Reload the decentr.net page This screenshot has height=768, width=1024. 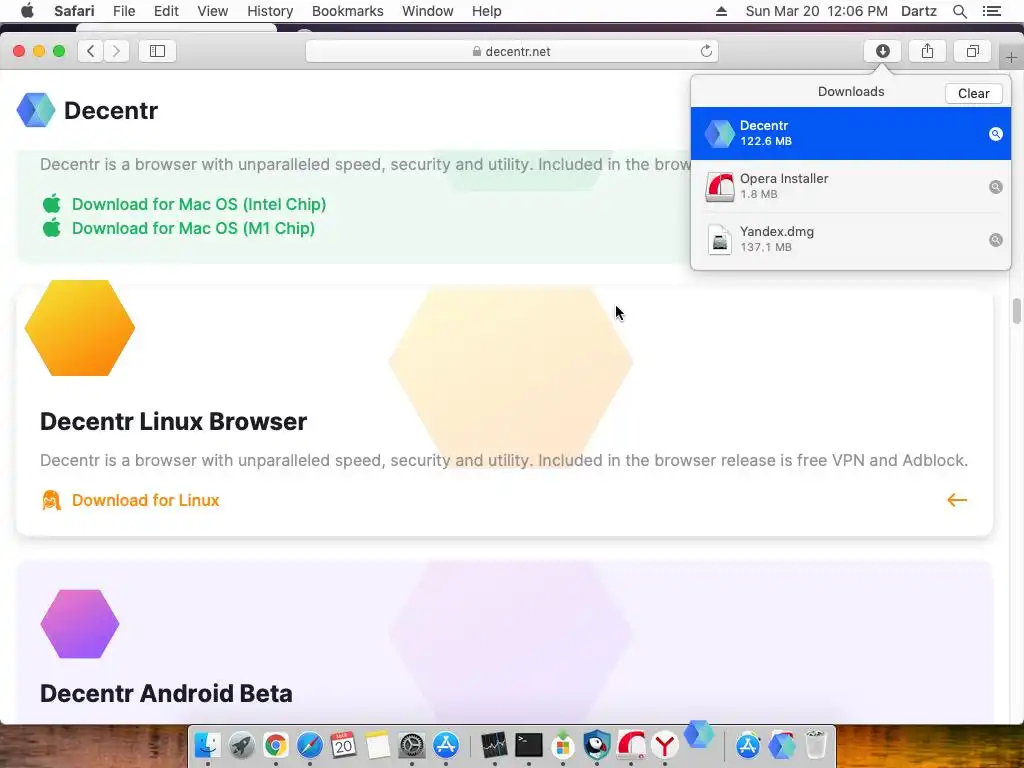click(x=706, y=51)
